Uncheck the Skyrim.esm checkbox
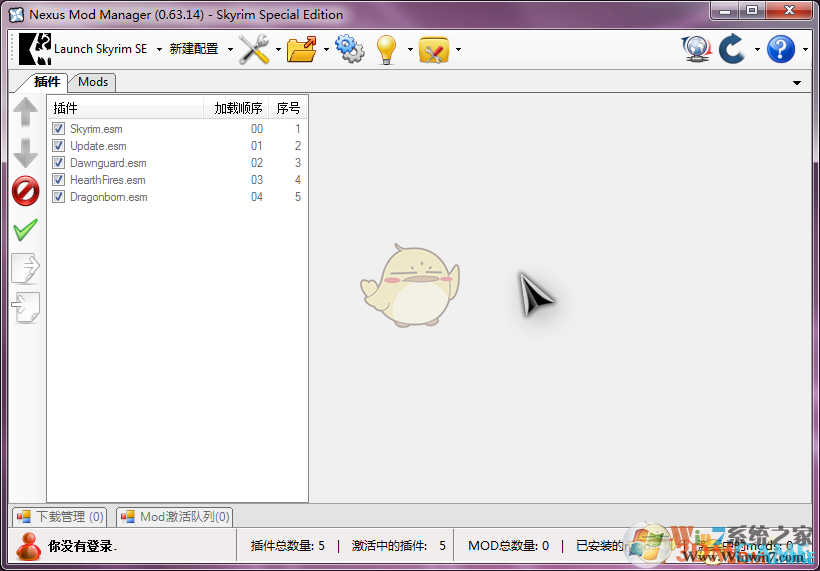820x571 pixels. tap(59, 129)
